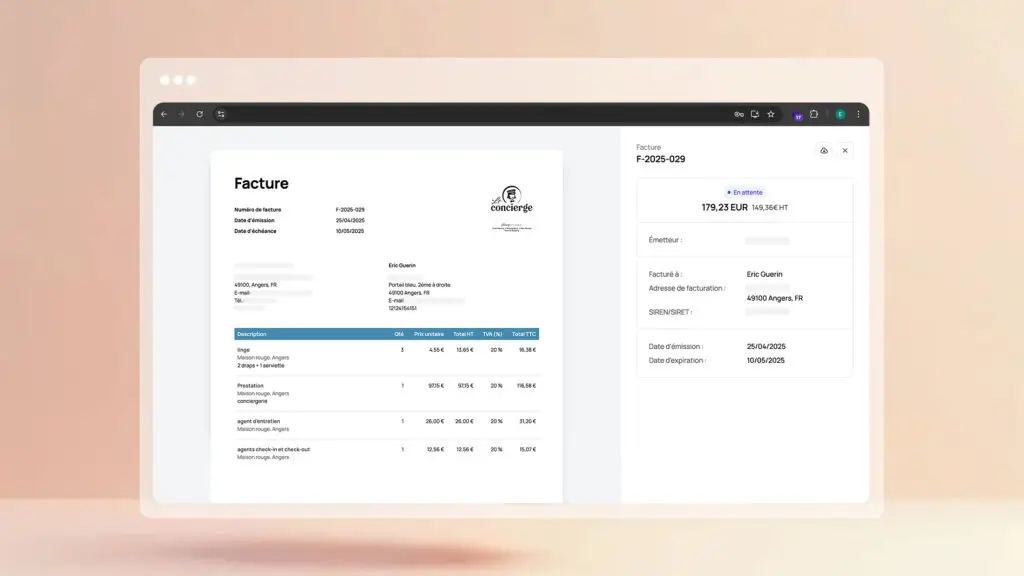The image size is (1024, 576).
Task: Open the browser three-dot menu
Action: [858, 114]
